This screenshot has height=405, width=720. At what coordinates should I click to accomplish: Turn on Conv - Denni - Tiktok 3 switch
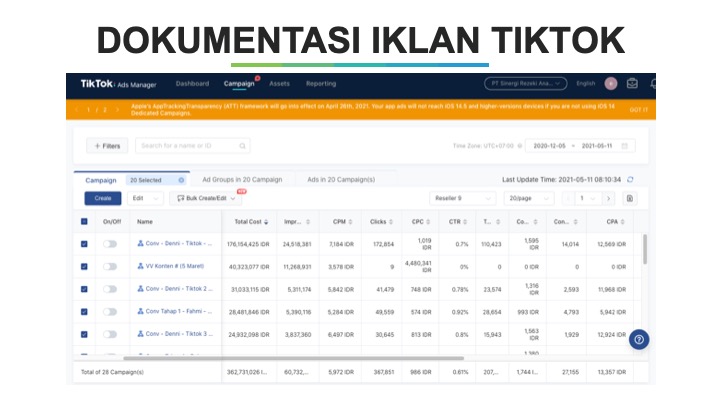coord(110,334)
